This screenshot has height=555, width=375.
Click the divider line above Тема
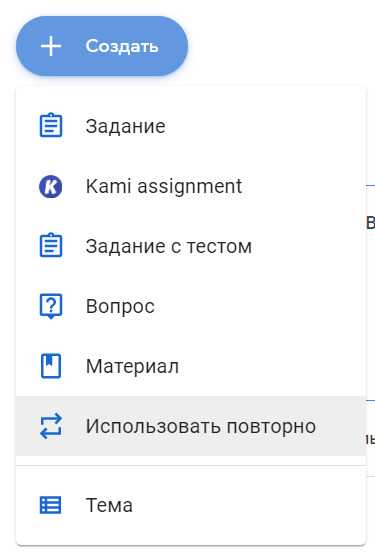(191, 465)
